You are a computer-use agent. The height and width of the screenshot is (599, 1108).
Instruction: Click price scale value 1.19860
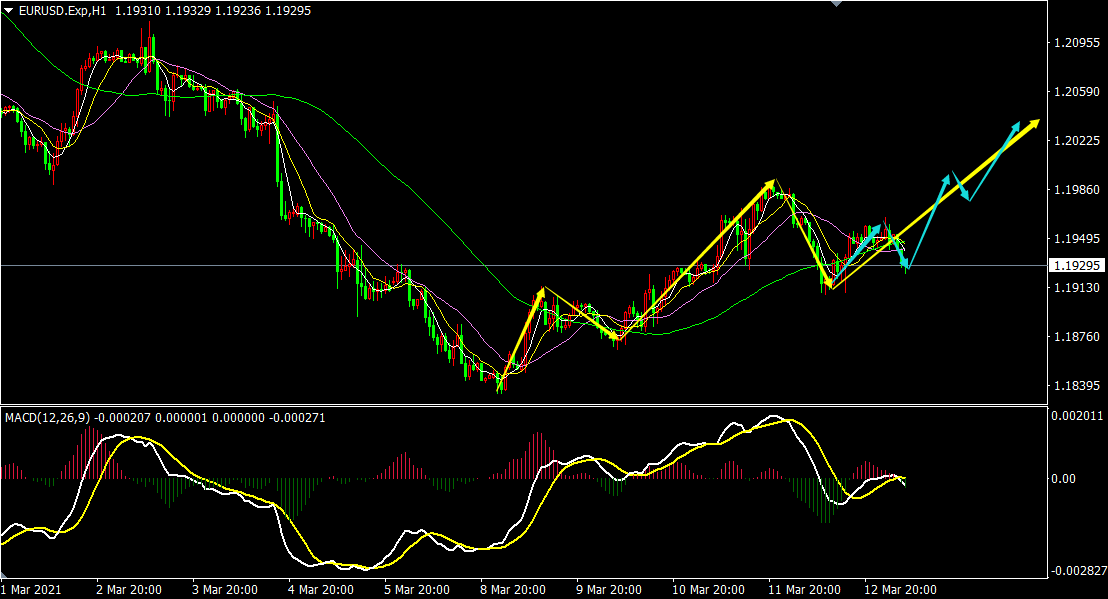pos(1077,189)
